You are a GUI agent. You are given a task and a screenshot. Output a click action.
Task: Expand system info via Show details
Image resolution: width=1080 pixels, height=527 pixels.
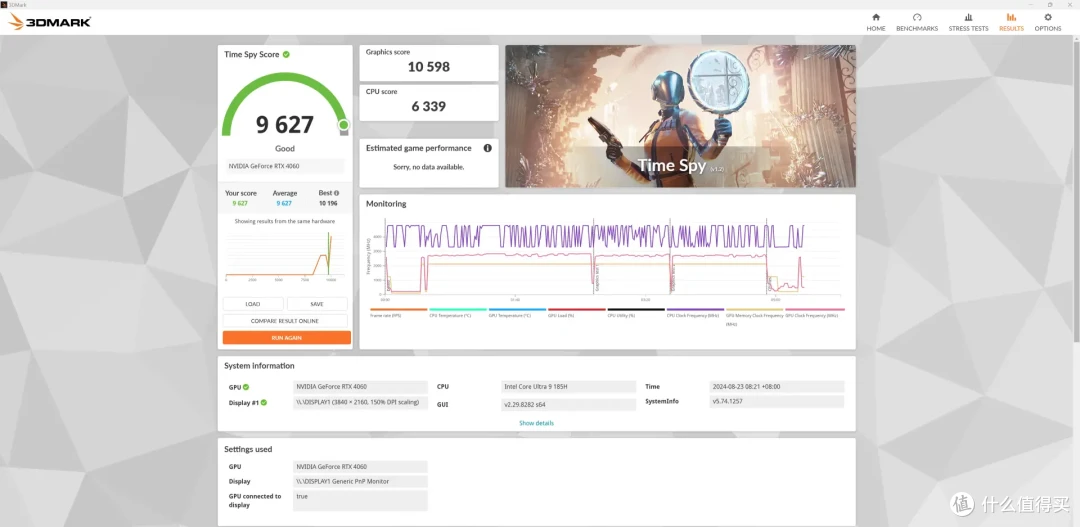[537, 423]
